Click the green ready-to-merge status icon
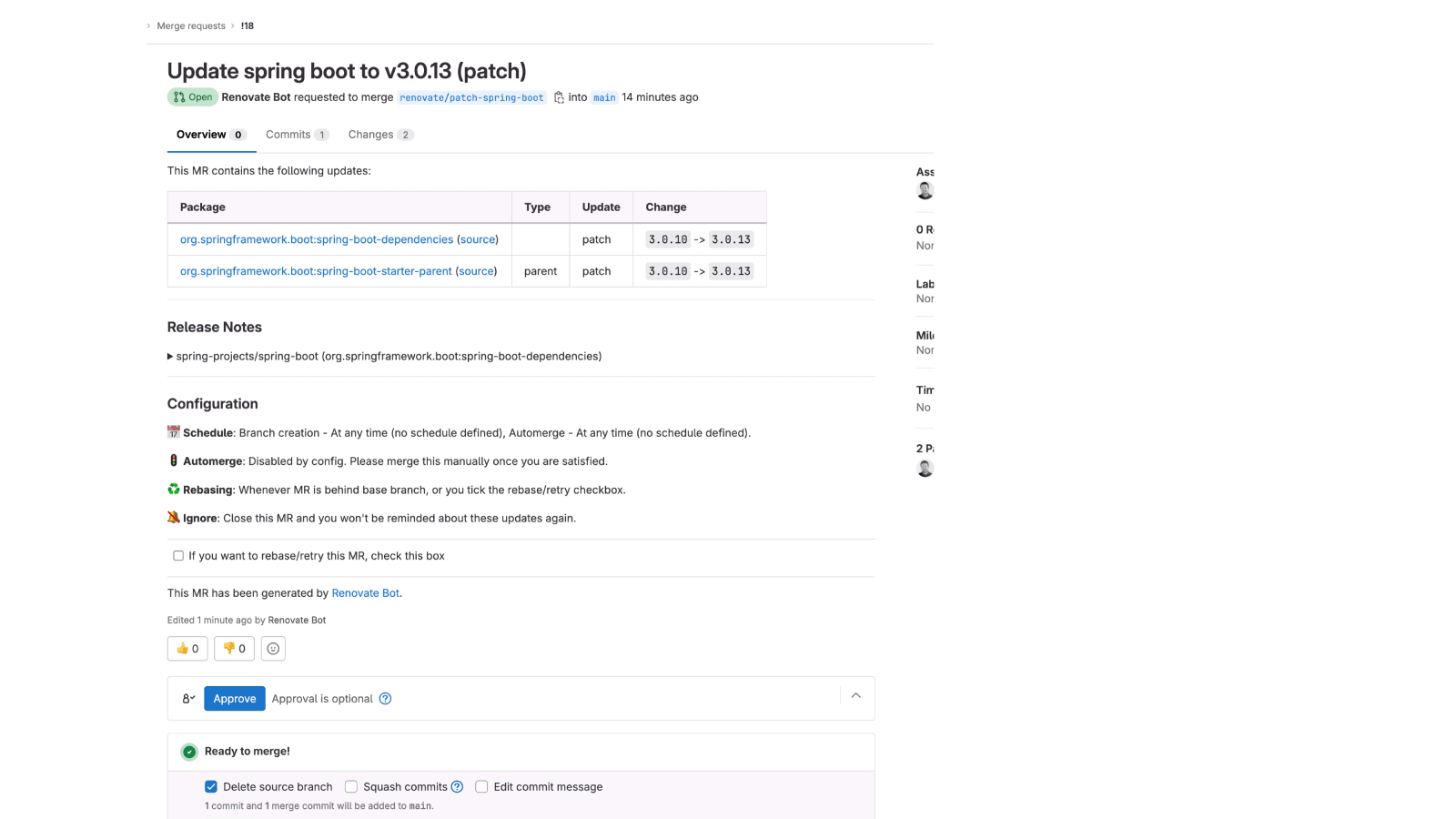This screenshot has height=819, width=1456. click(x=189, y=752)
